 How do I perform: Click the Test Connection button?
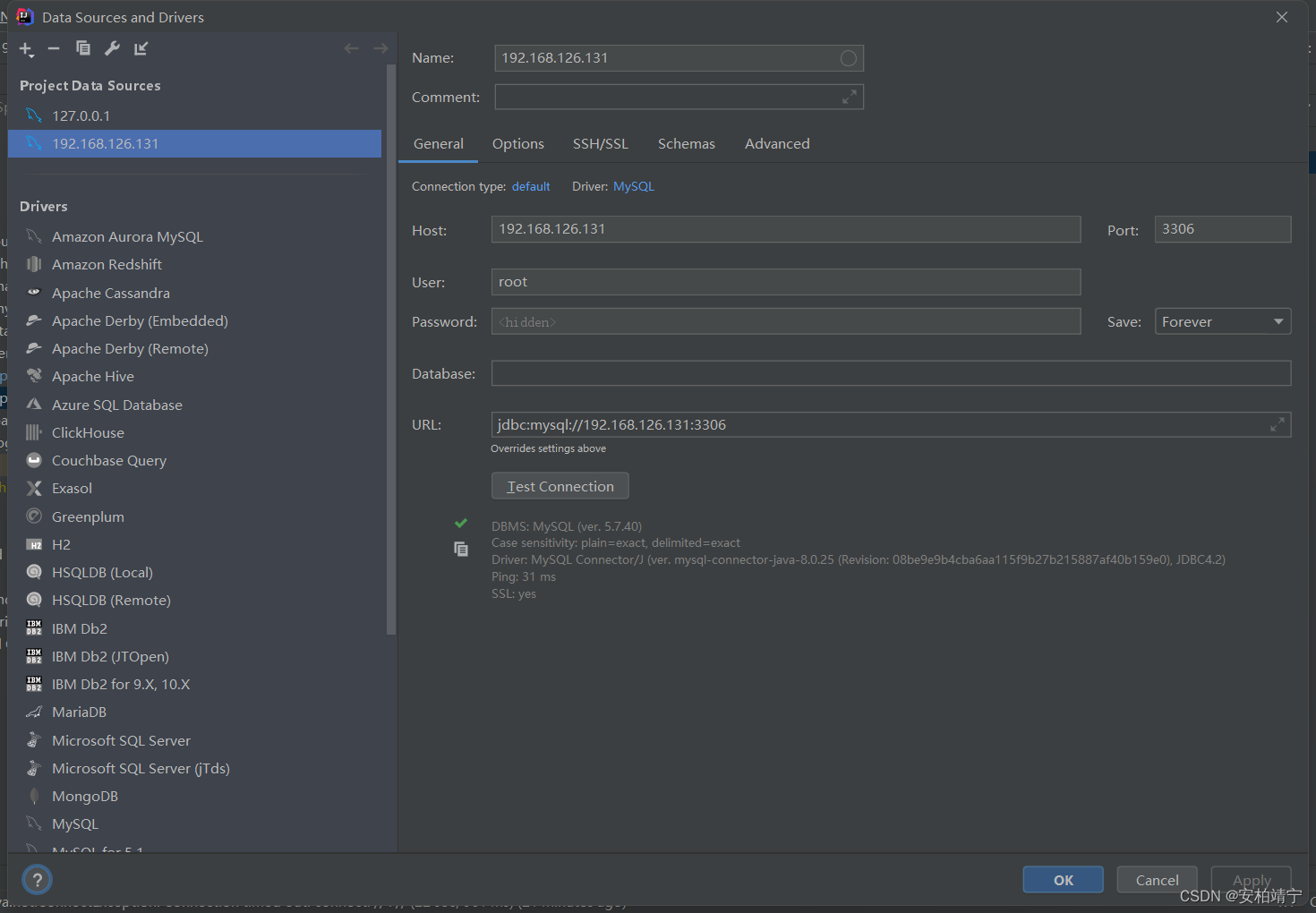(x=560, y=486)
